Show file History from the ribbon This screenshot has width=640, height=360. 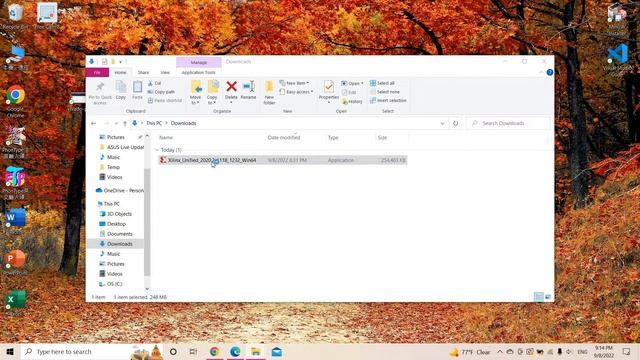(x=352, y=102)
